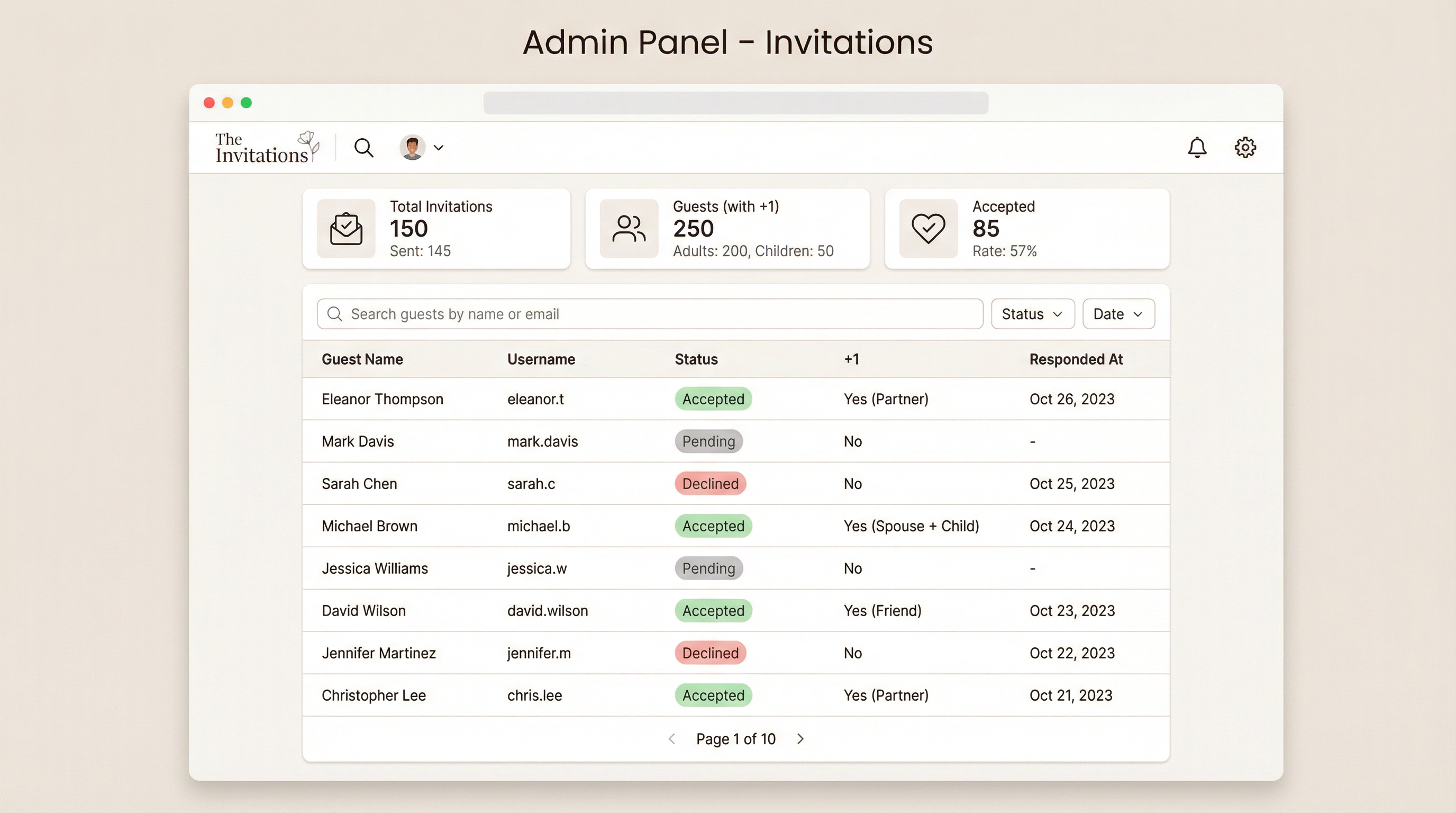The image size is (1456, 813).
Task: Click Mark Davis's Pending status badge
Action: (709, 441)
